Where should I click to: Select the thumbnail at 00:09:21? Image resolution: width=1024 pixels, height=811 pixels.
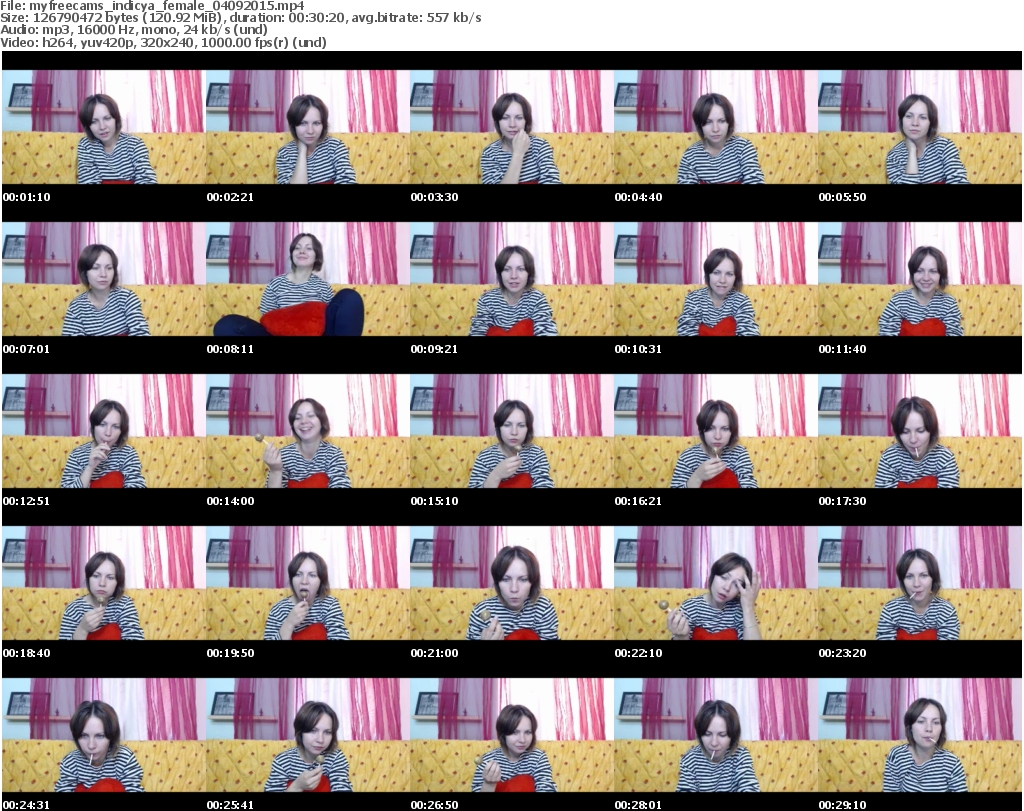click(x=512, y=279)
